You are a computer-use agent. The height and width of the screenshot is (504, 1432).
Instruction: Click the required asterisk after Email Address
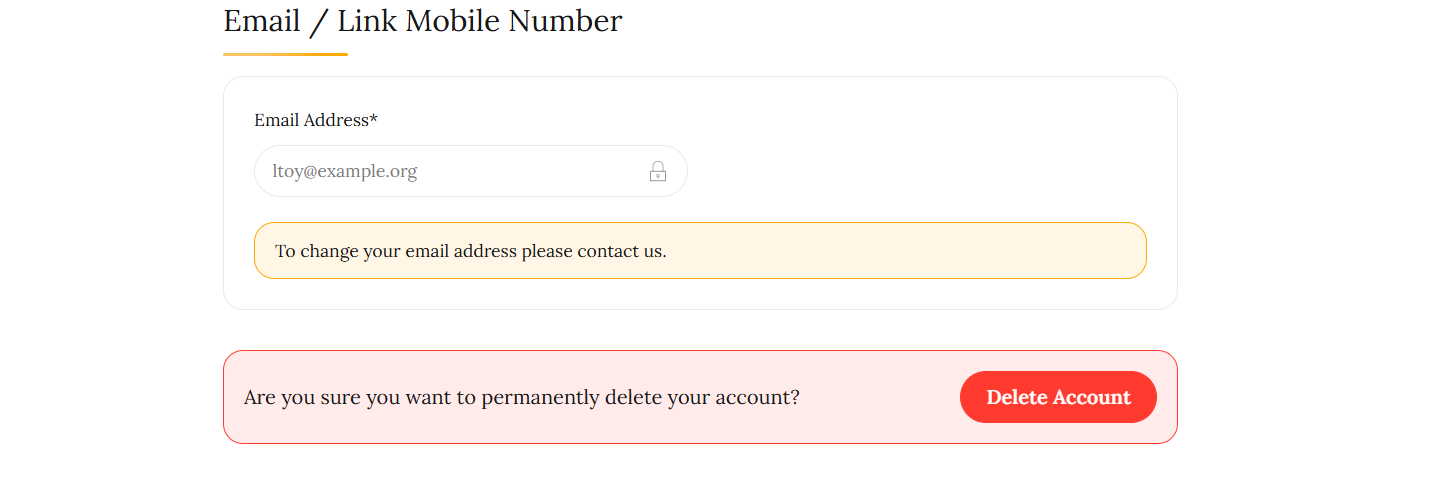pyautogui.click(x=374, y=119)
